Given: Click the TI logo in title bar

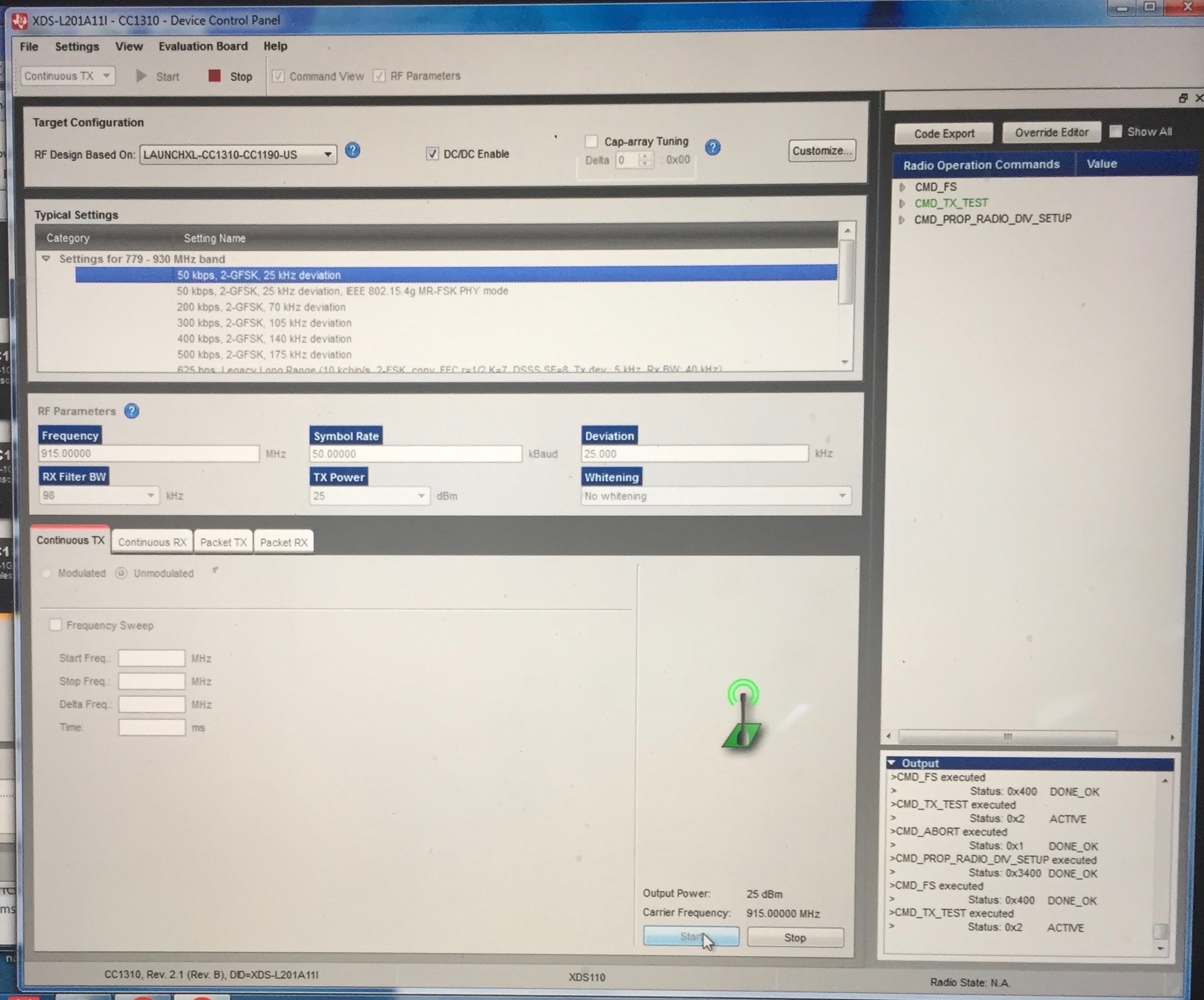Looking at the screenshot, I should click(x=20, y=21).
